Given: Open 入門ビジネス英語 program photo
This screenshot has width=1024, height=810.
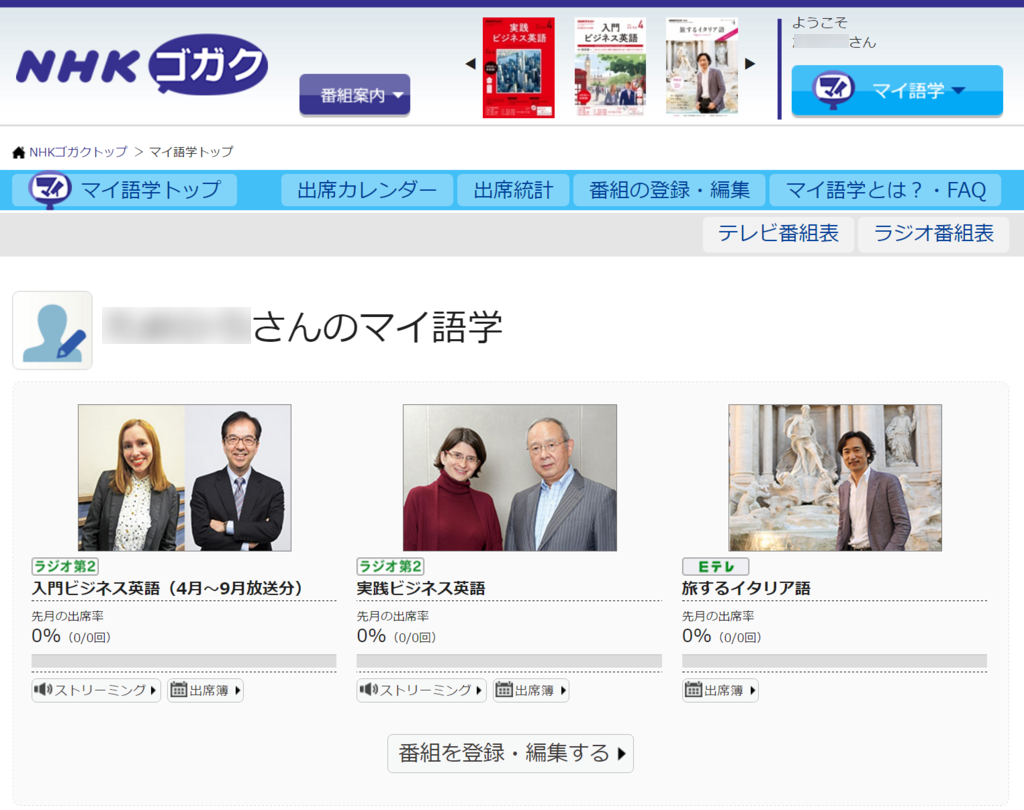Looking at the screenshot, I should 185,478.
